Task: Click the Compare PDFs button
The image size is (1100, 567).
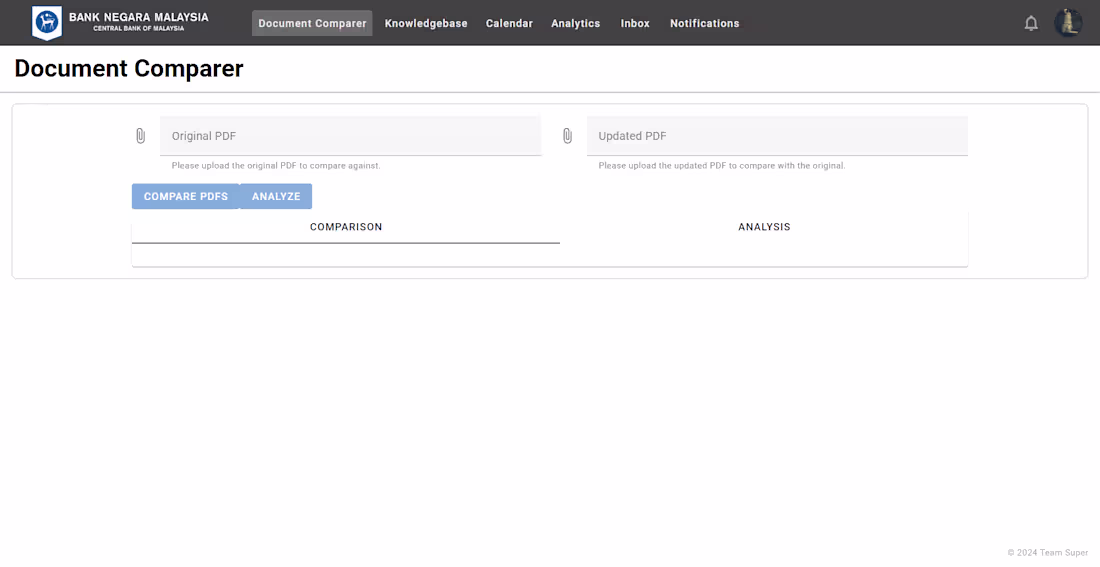Action: (x=186, y=196)
